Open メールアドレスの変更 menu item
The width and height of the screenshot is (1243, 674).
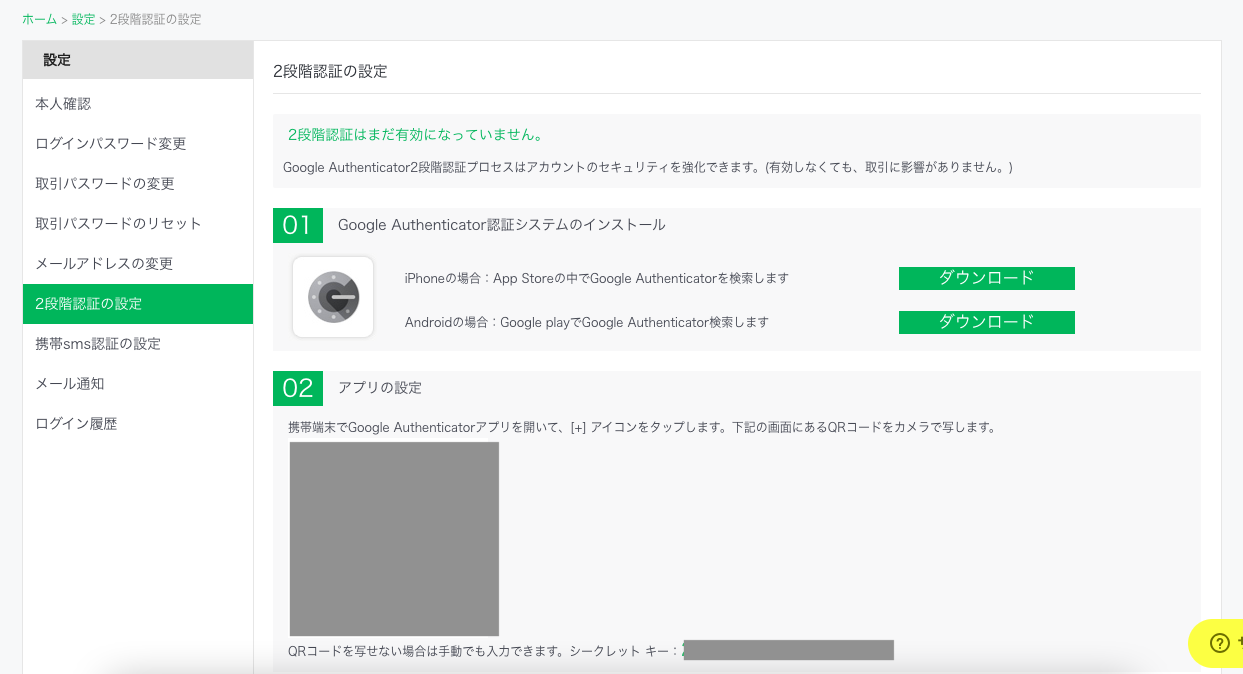138,264
